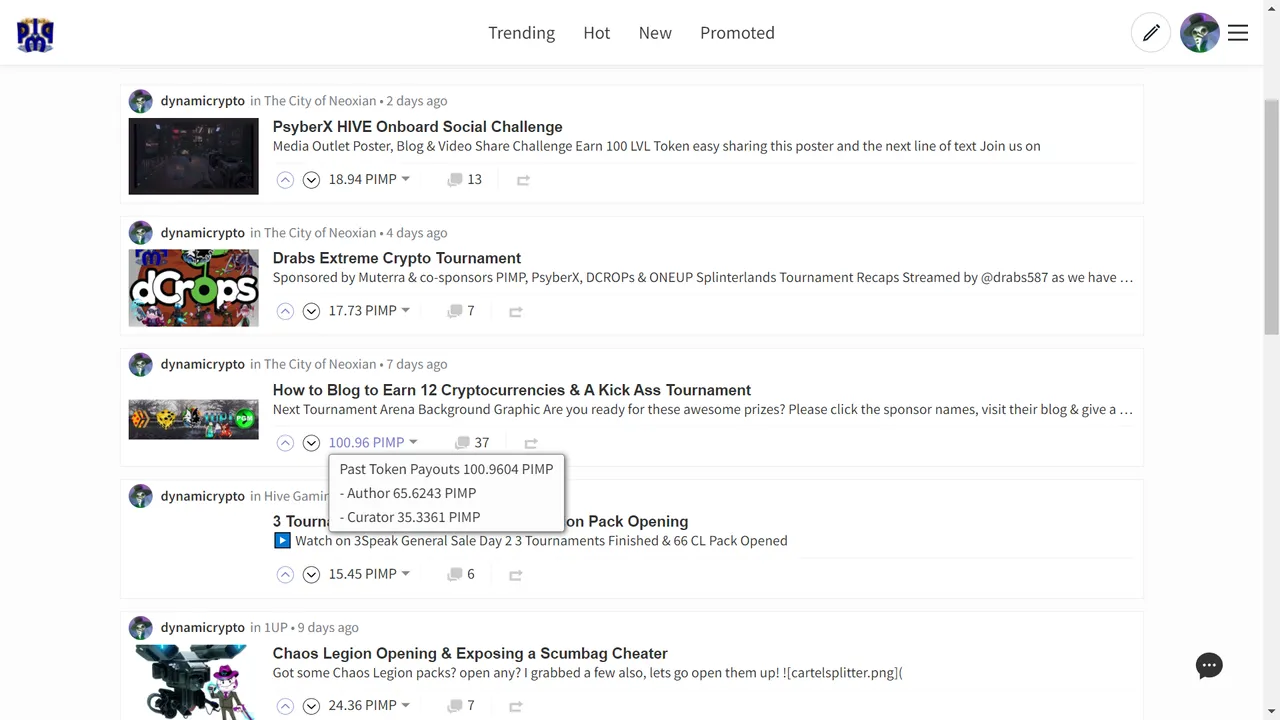Viewport: 1280px width, 720px height.
Task: Open the hamburger menu icon
Action: click(1238, 33)
